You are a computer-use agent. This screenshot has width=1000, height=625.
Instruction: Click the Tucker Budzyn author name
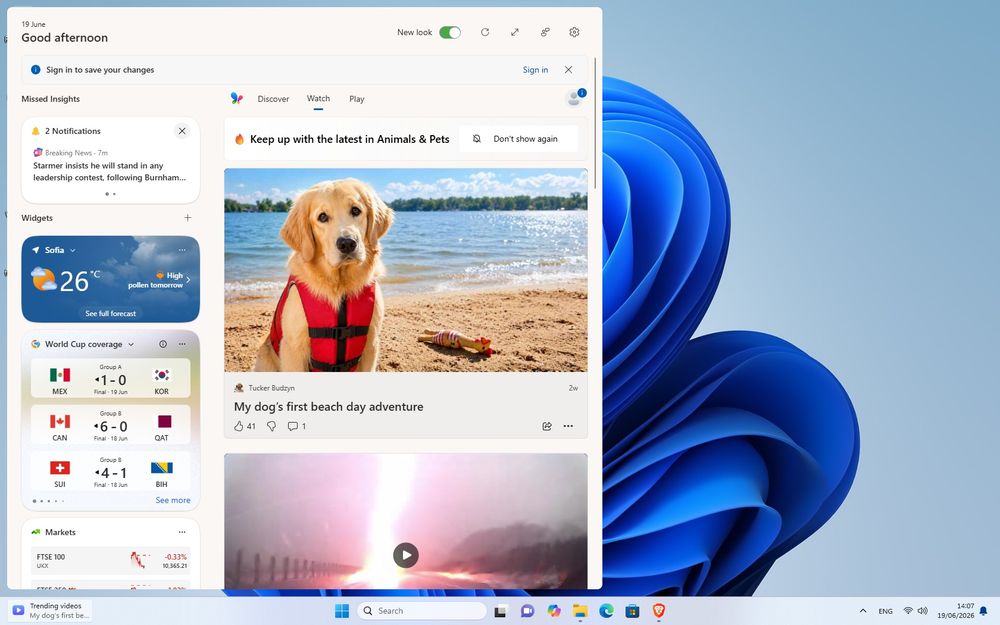[x=272, y=388]
